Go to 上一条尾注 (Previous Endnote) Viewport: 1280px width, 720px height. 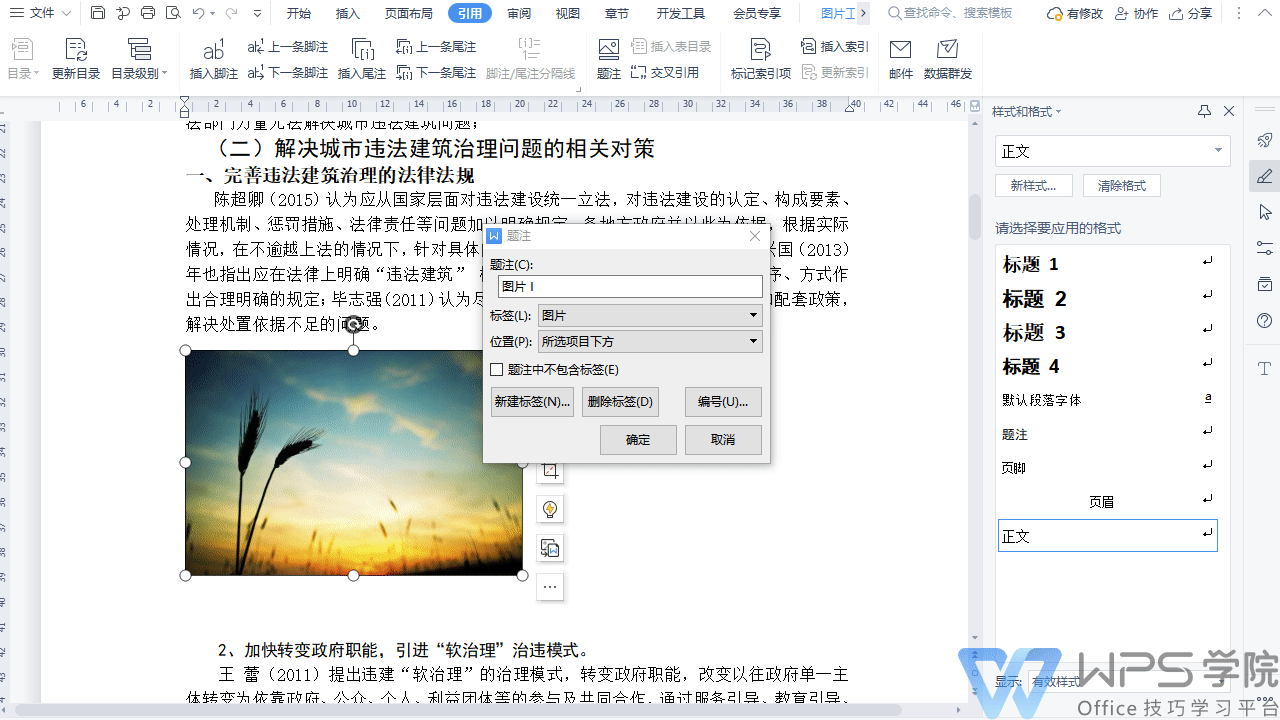436,47
